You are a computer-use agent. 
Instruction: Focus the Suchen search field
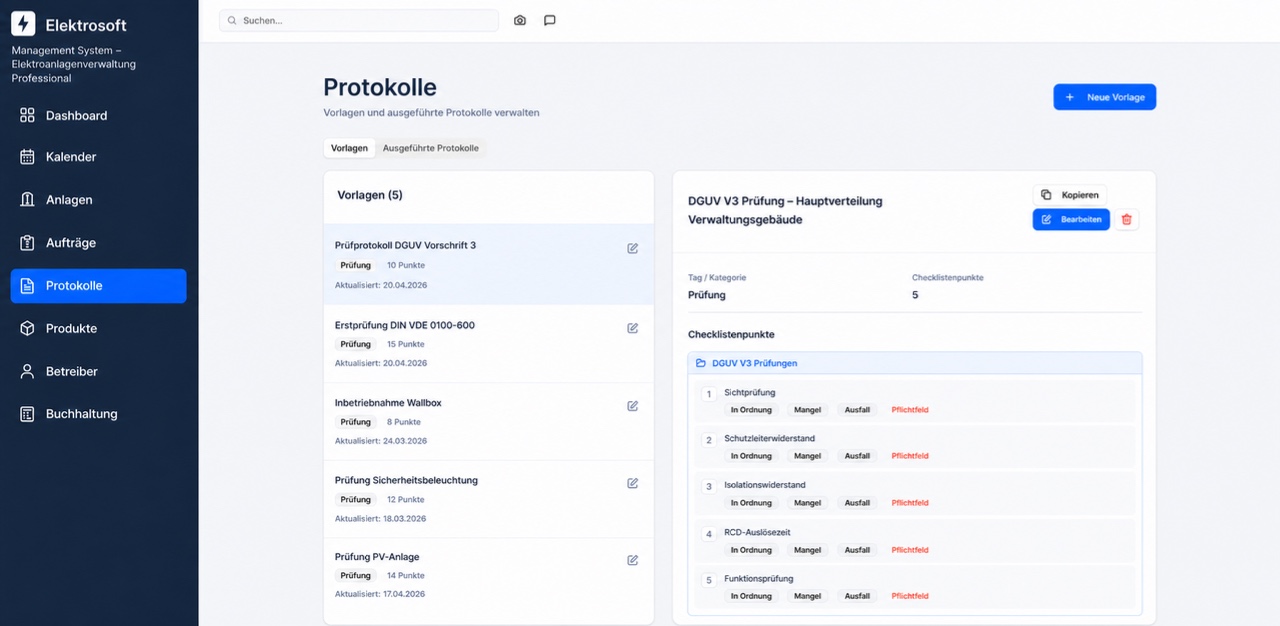(x=359, y=20)
